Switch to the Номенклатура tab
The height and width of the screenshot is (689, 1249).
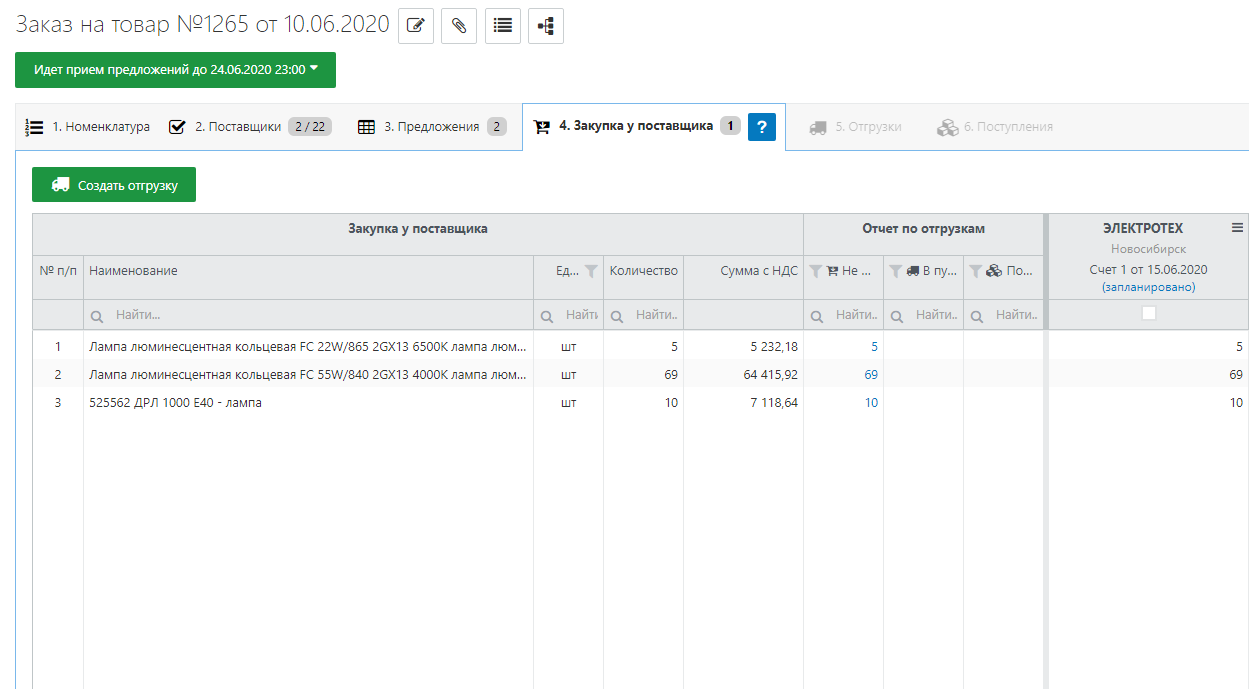pos(88,127)
